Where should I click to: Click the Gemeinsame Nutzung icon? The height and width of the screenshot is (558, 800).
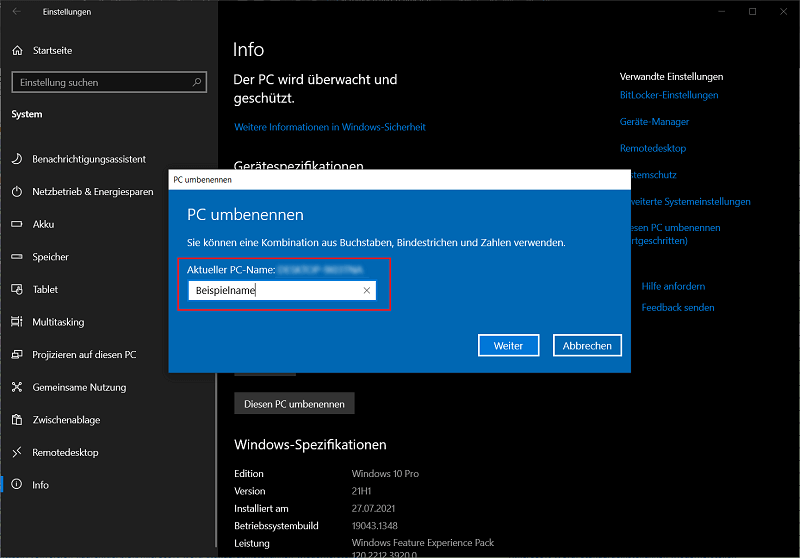(17, 387)
